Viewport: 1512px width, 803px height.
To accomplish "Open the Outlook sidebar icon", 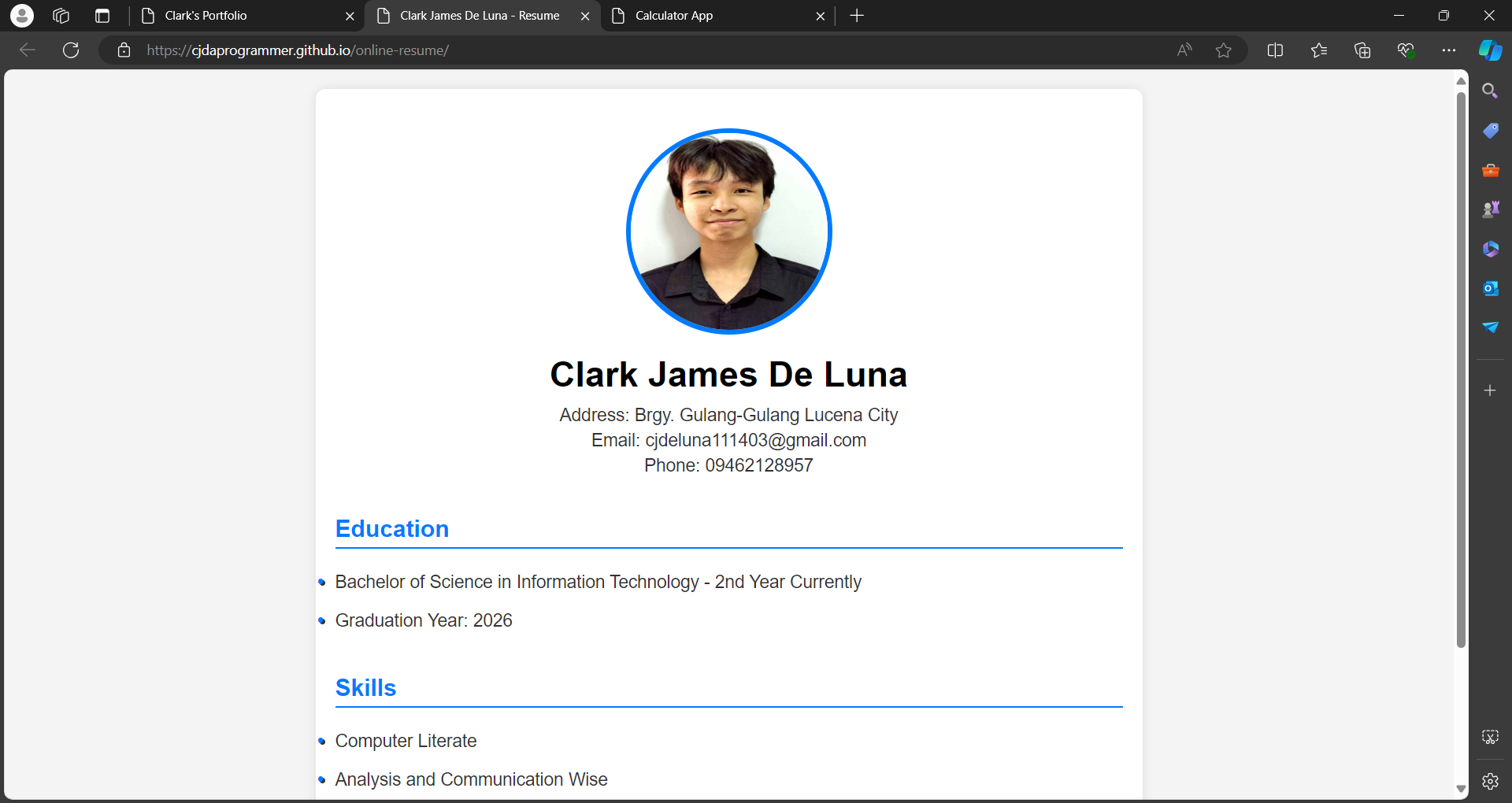I will (x=1490, y=288).
